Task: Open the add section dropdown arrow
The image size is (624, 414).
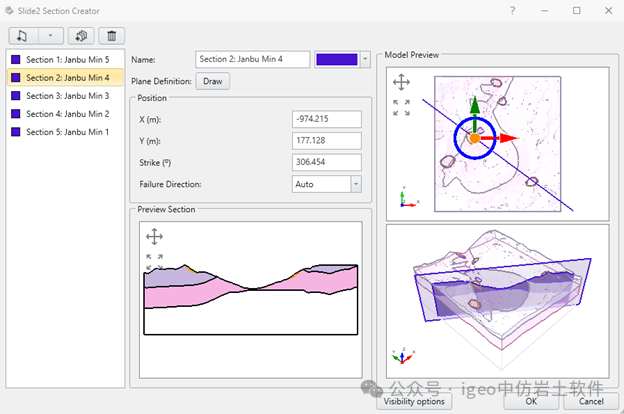Action: click(51, 36)
